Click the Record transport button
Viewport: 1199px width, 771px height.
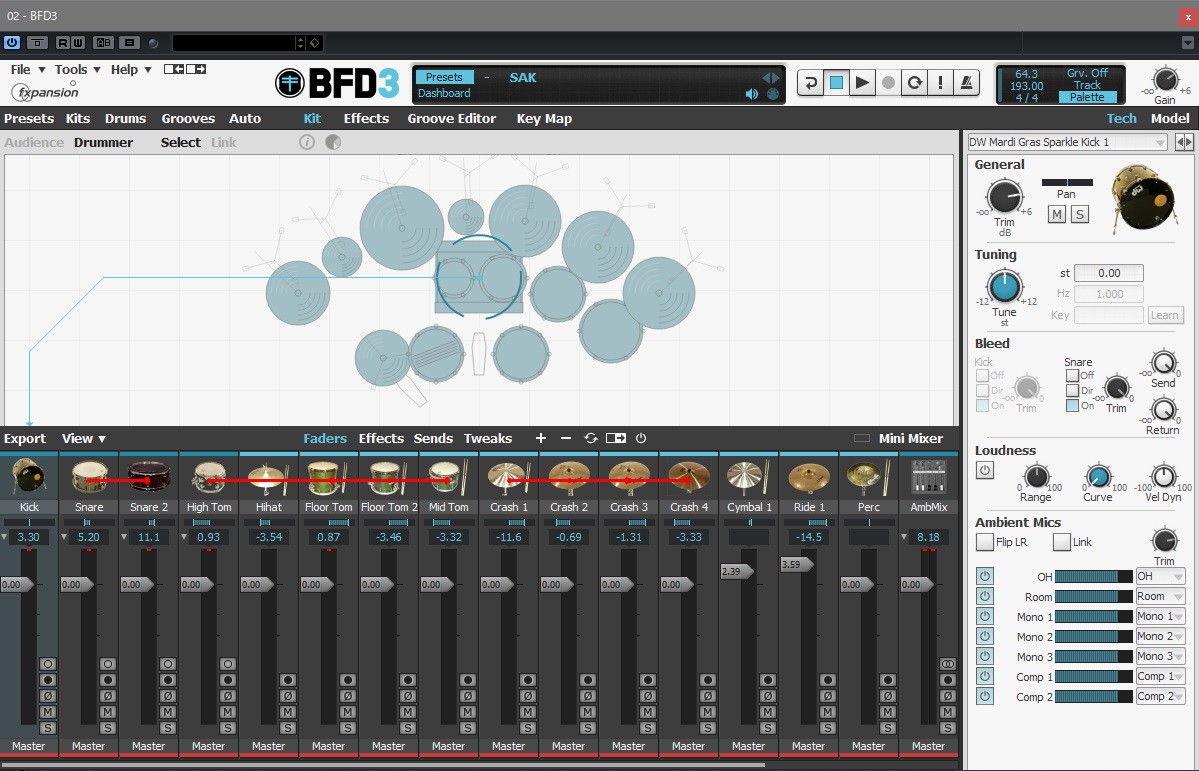point(888,83)
